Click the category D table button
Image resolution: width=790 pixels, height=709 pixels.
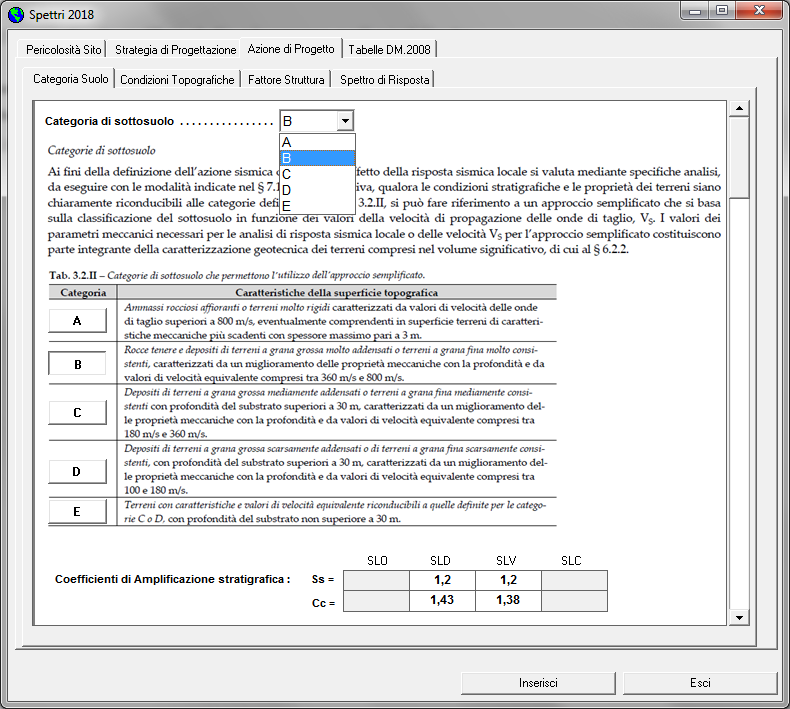click(77, 471)
